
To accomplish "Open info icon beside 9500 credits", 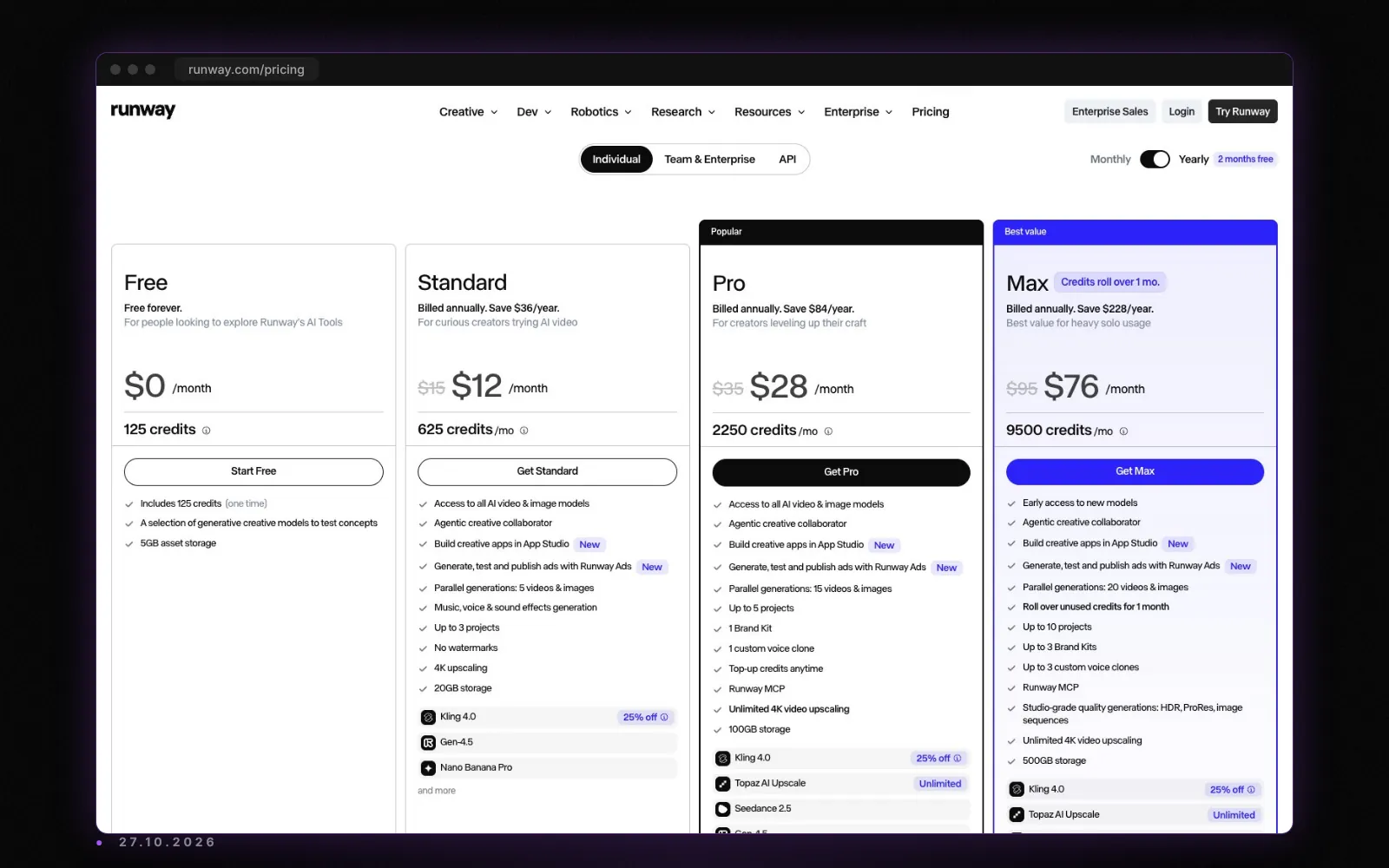I will click(1123, 431).
